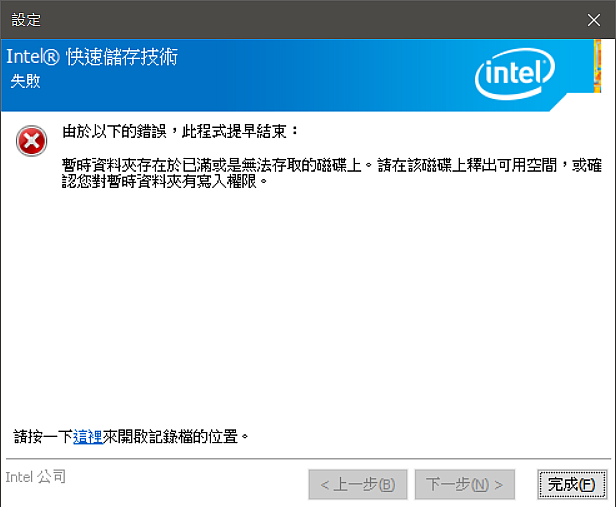Click the disabled 下一步(N) button
The height and width of the screenshot is (507, 616).
465,484
